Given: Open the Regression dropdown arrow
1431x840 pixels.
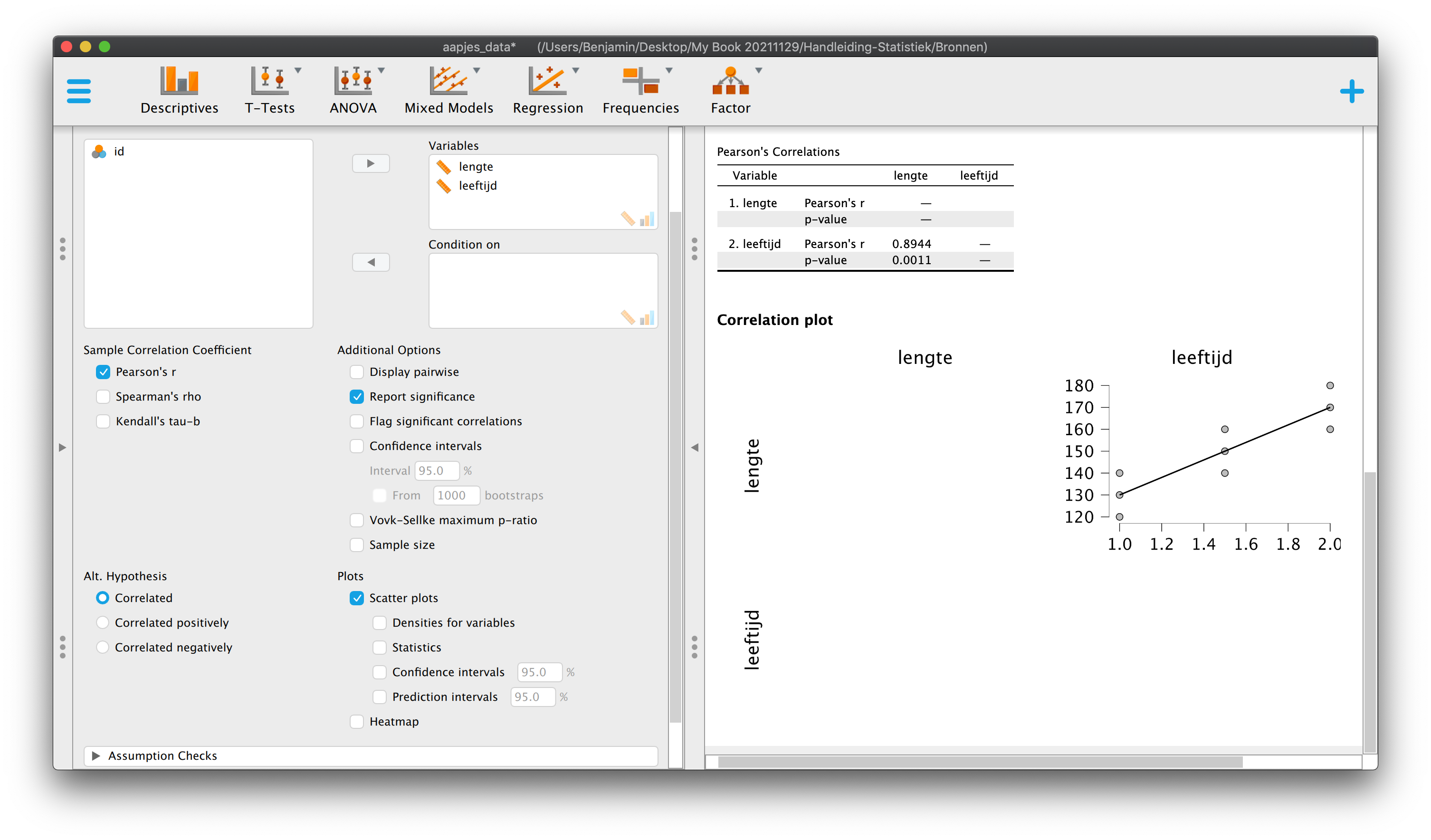Looking at the screenshot, I should [576, 70].
